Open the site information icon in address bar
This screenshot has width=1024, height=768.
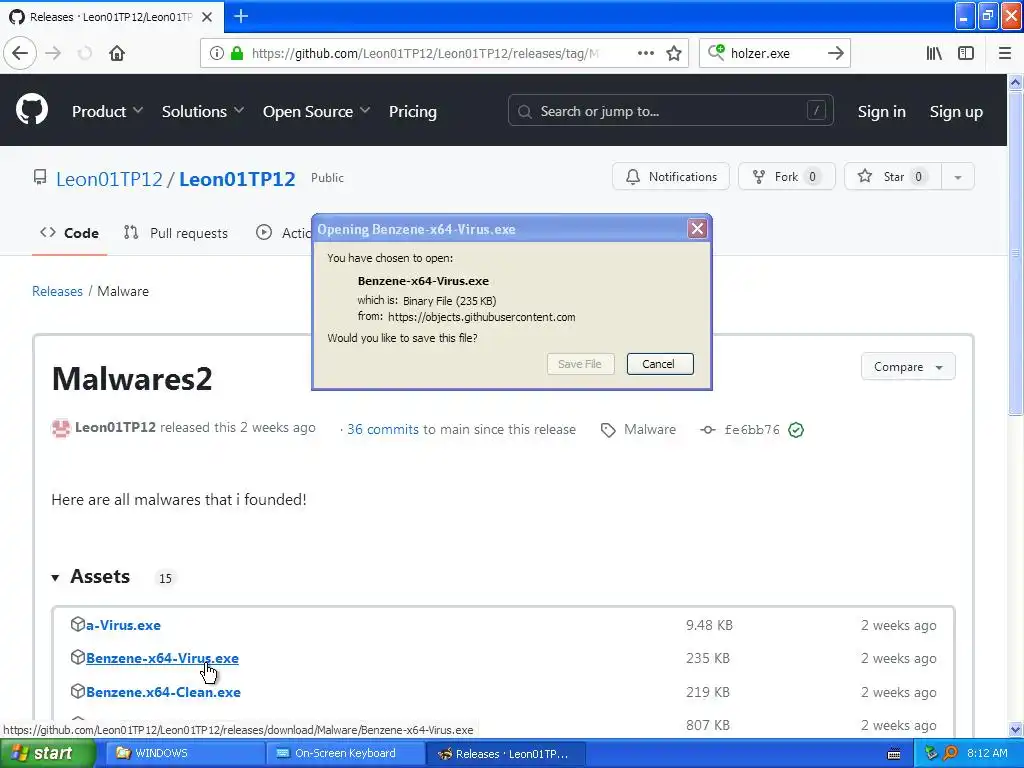pyautogui.click(x=216, y=53)
